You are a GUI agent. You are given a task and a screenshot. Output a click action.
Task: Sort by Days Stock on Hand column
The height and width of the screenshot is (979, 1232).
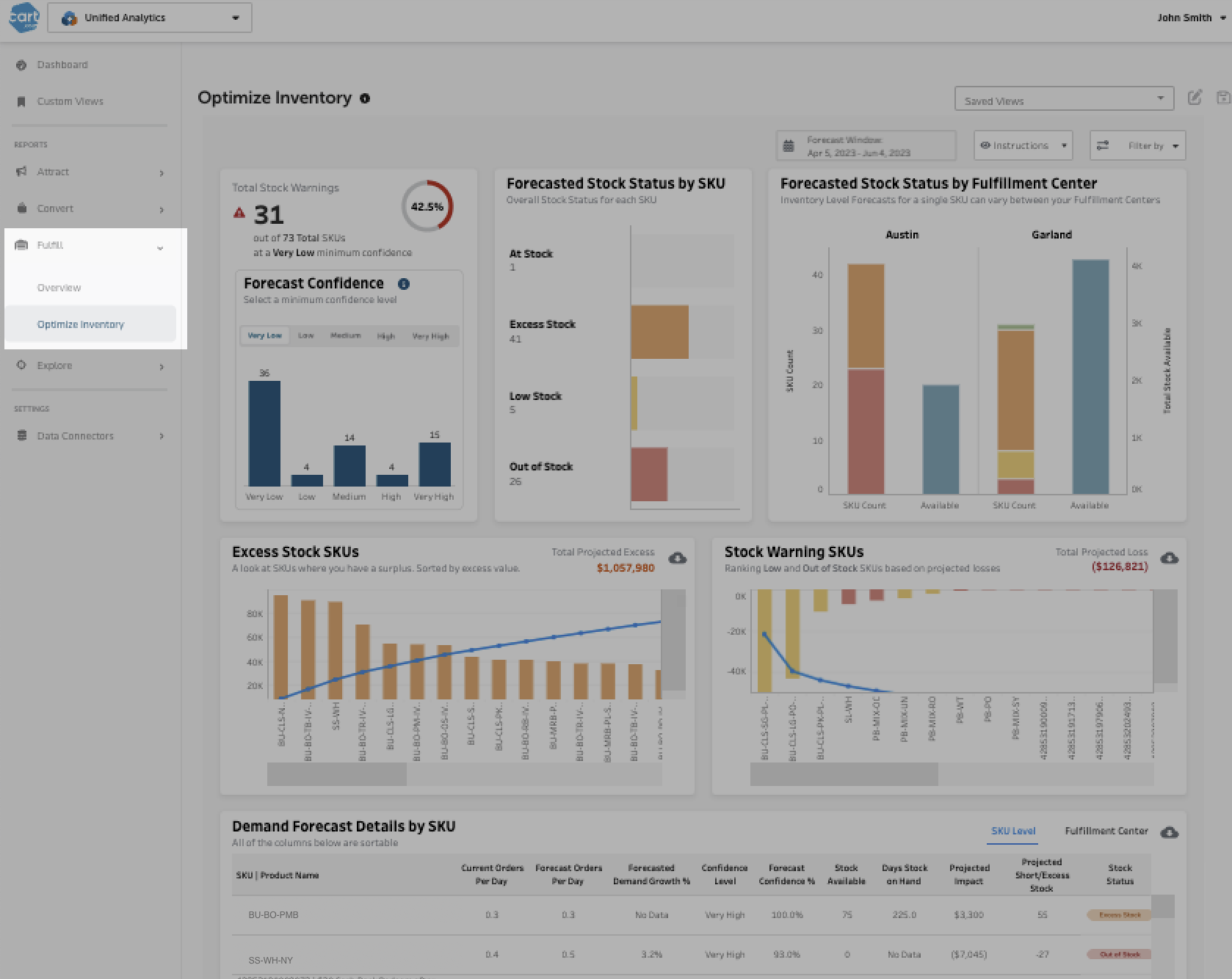(905, 875)
